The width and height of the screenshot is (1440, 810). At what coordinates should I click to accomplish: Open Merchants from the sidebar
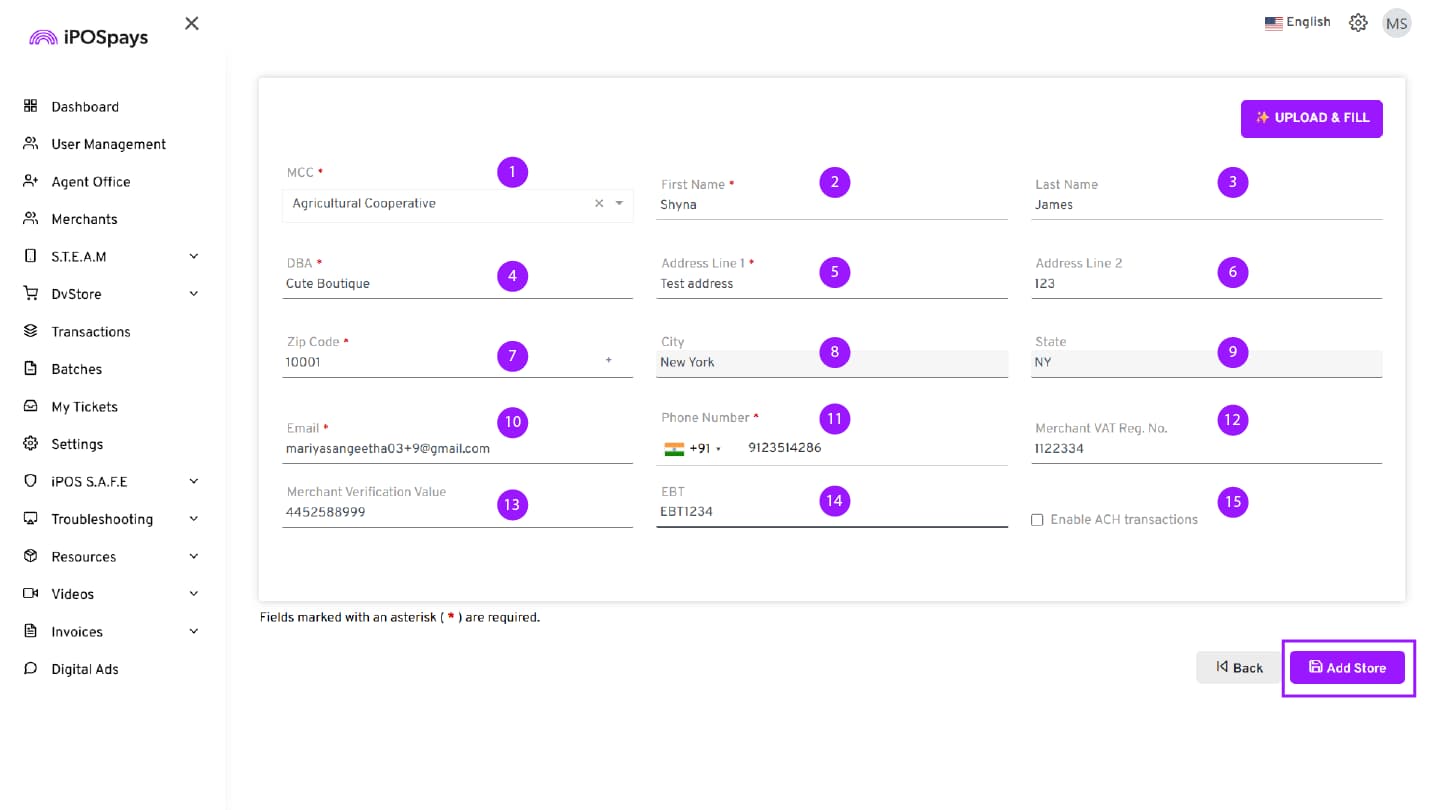pyautogui.click(x=84, y=219)
